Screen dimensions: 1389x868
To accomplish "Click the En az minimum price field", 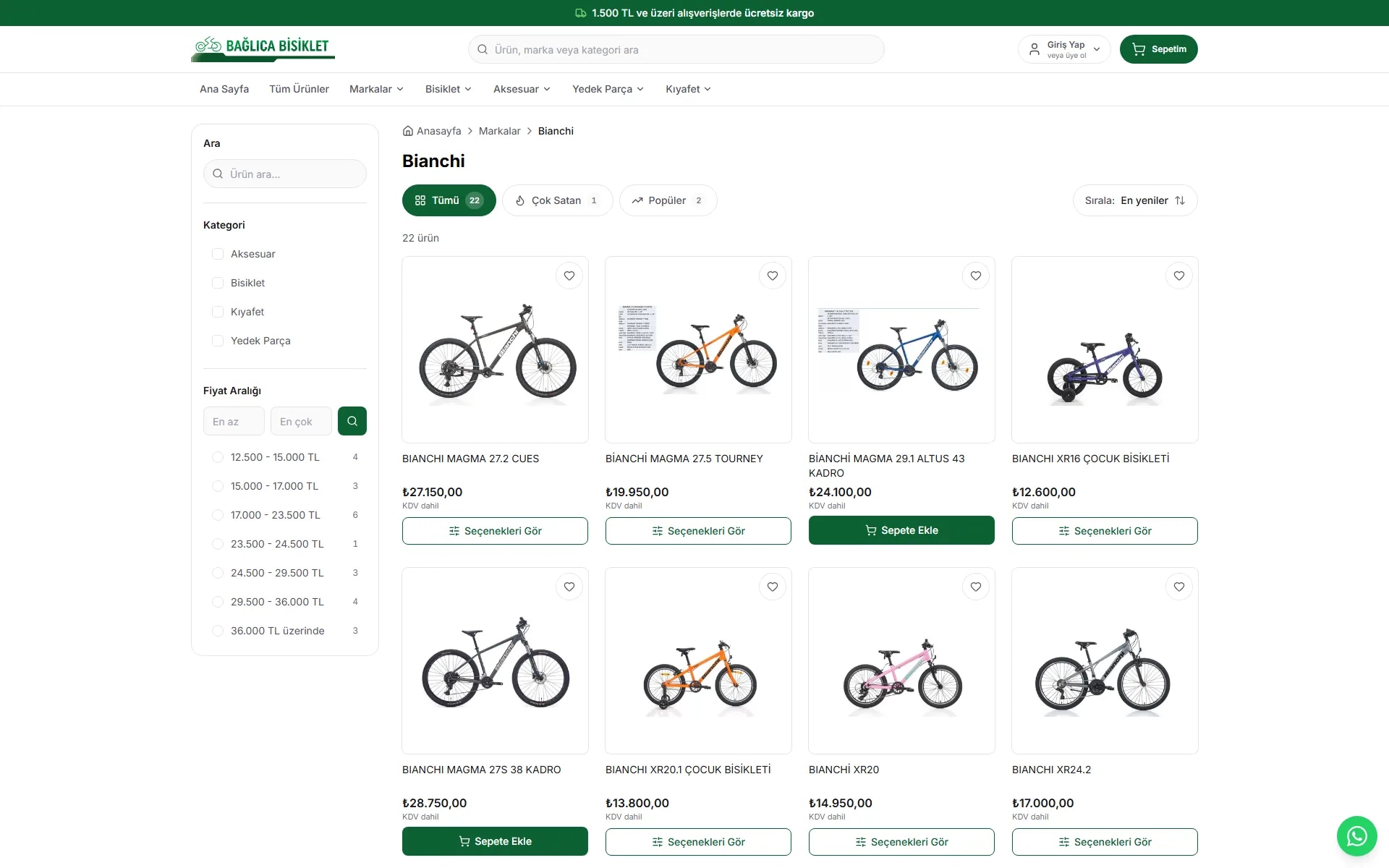I will [234, 421].
